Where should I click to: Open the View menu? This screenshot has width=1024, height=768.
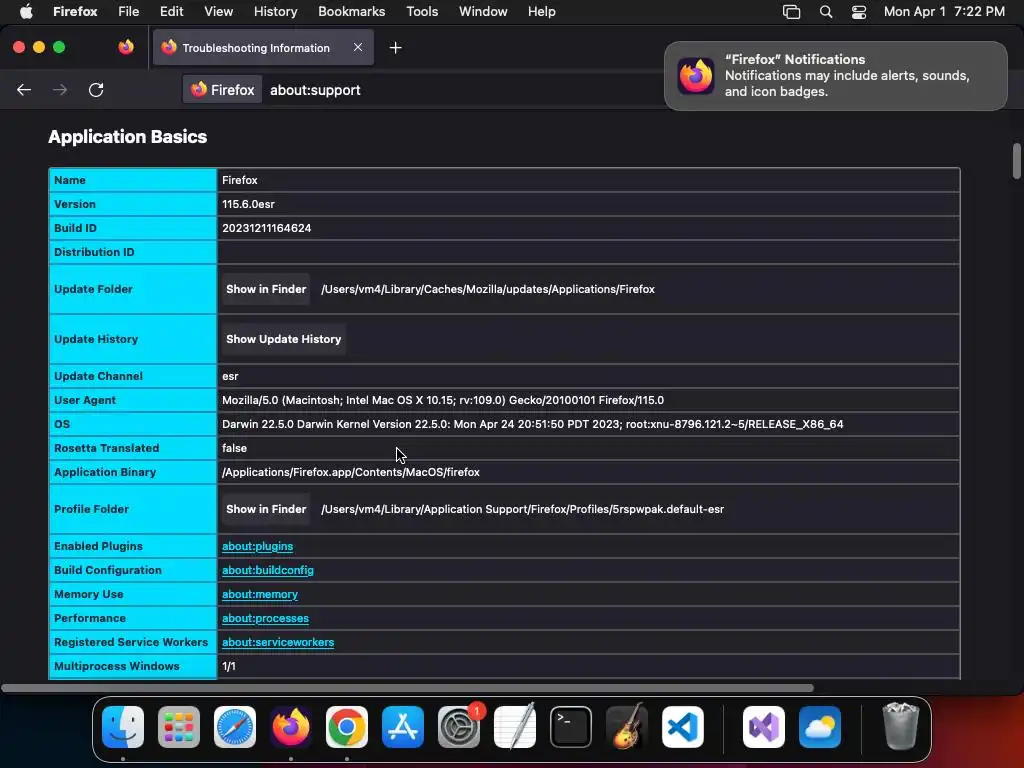coord(218,12)
